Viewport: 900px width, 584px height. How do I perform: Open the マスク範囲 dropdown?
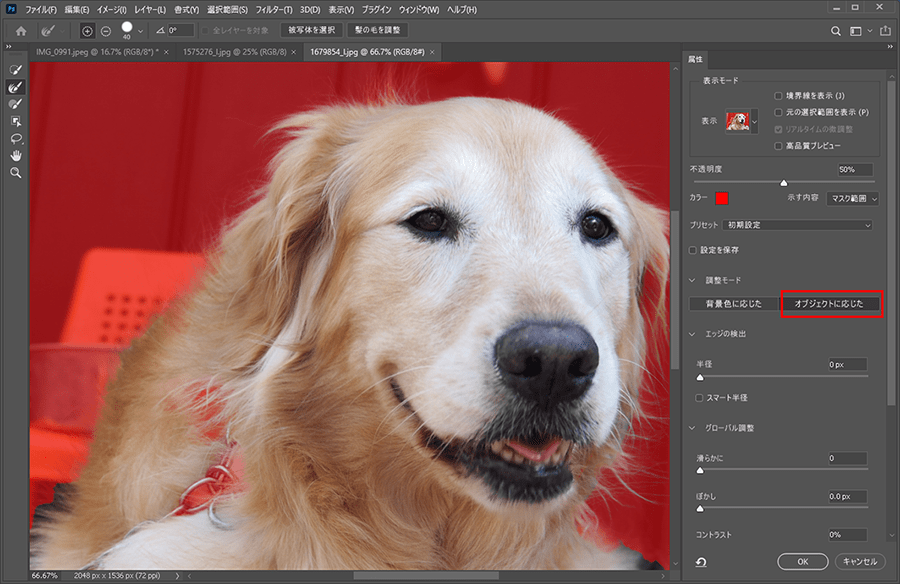(x=853, y=198)
